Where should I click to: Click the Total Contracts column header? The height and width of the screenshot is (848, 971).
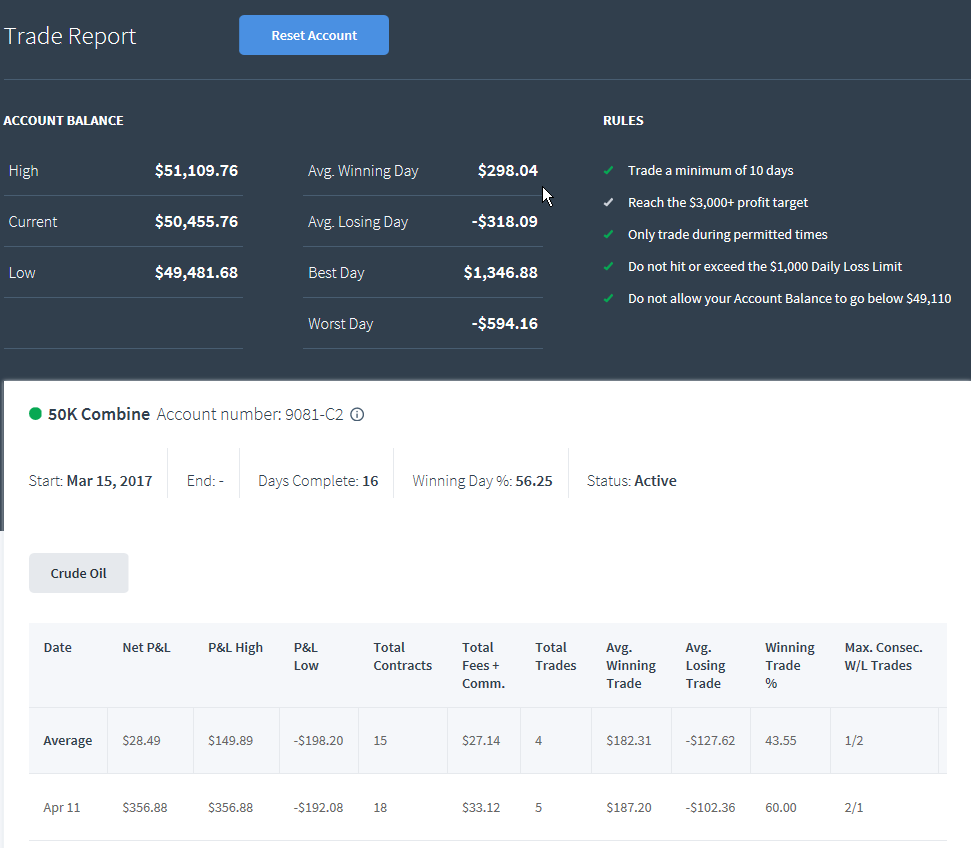(403, 657)
